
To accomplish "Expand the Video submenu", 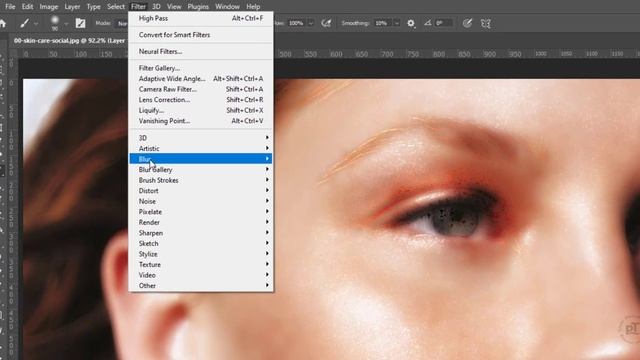I will coord(201,275).
